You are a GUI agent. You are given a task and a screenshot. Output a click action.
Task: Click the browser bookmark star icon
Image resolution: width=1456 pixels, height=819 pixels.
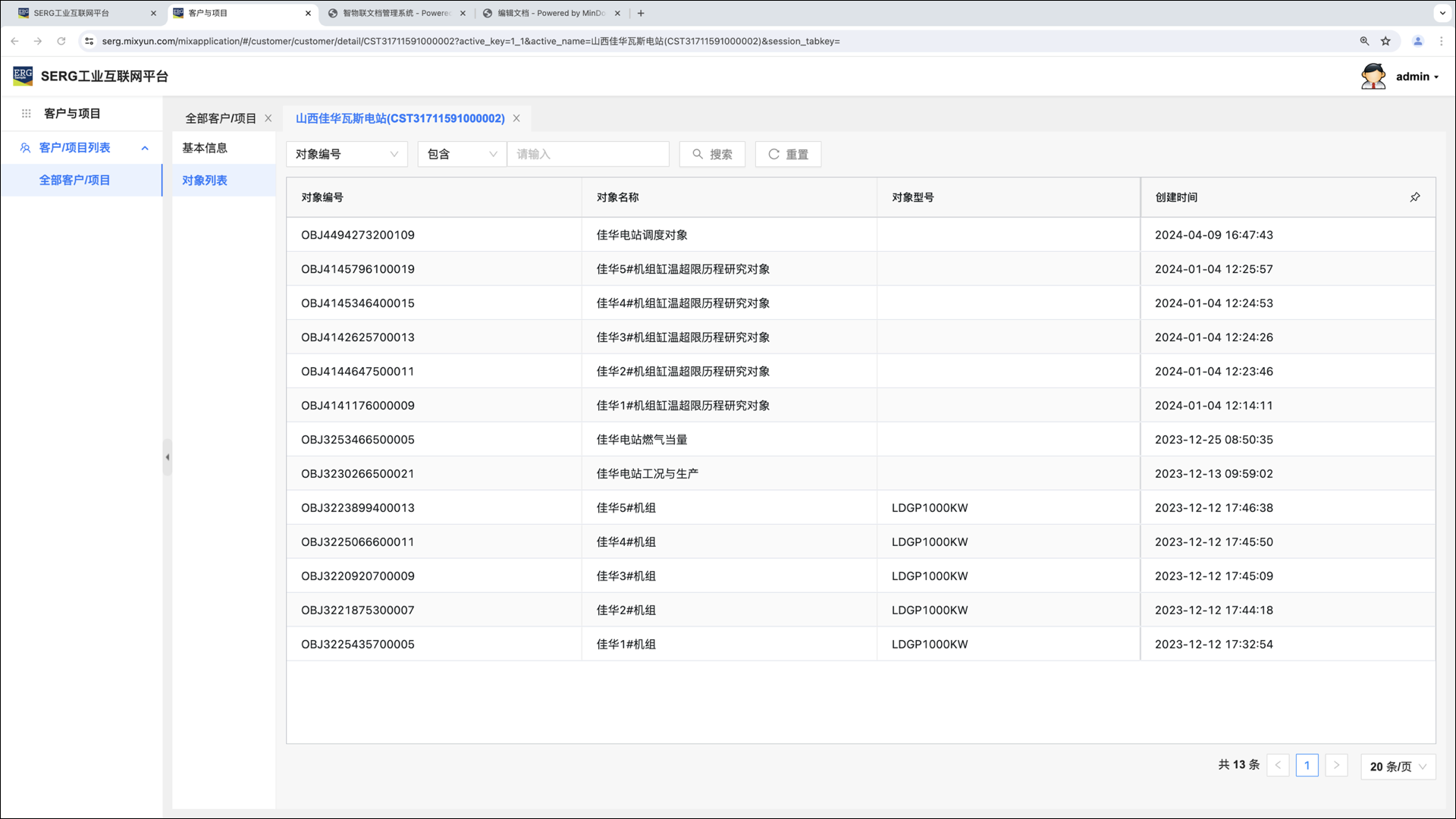click(x=1385, y=41)
